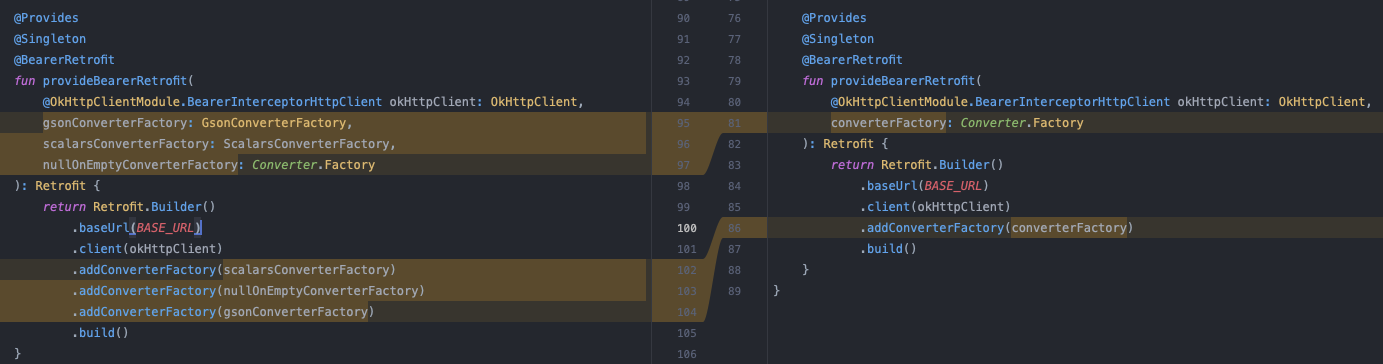Click @Provides annotation in right diff pane
This screenshot has height=364, width=1383.
coord(834,18)
